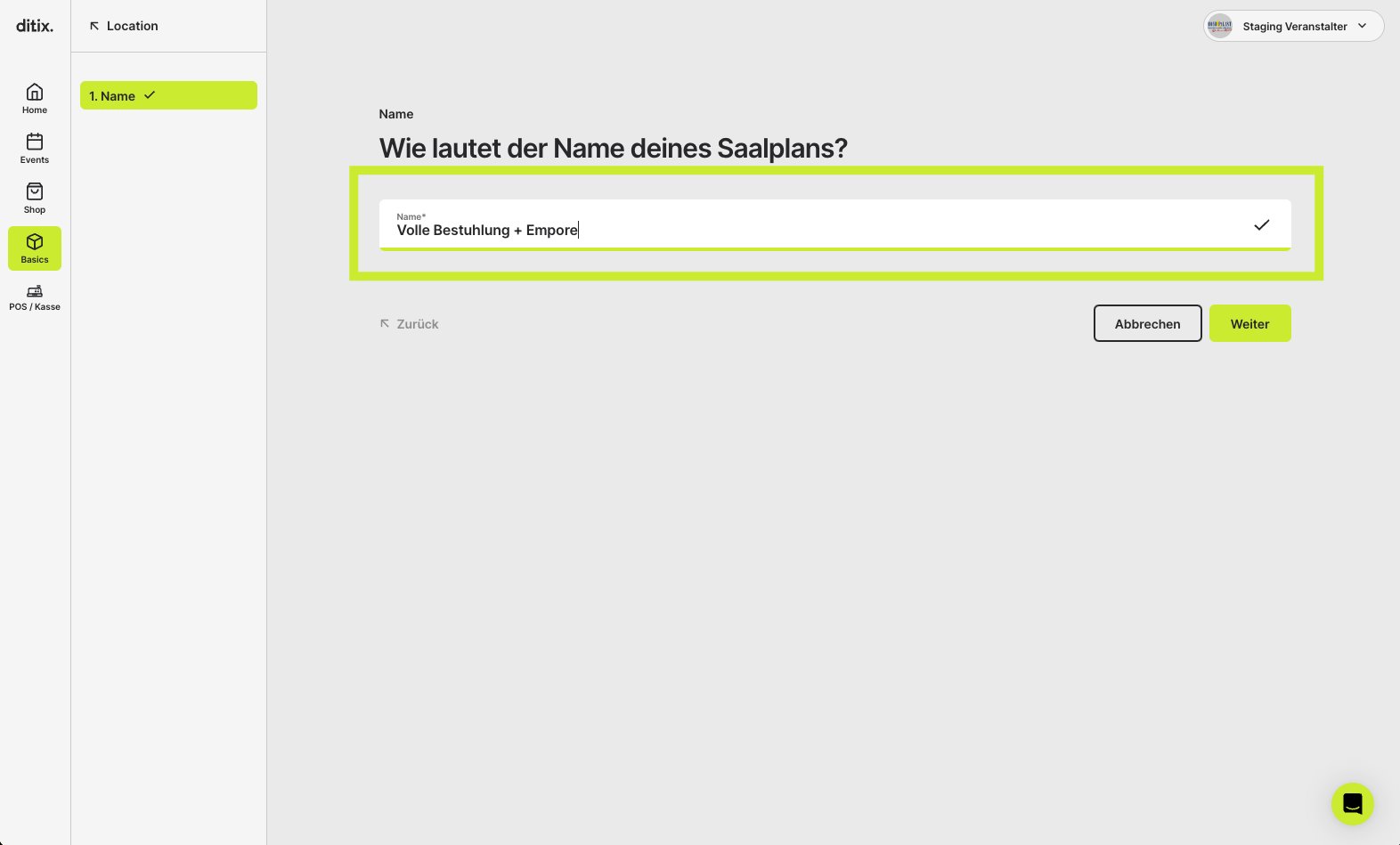1400x845 pixels.
Task: Click the checkmark on 1. Name step
Action: (x=150, y=95)
